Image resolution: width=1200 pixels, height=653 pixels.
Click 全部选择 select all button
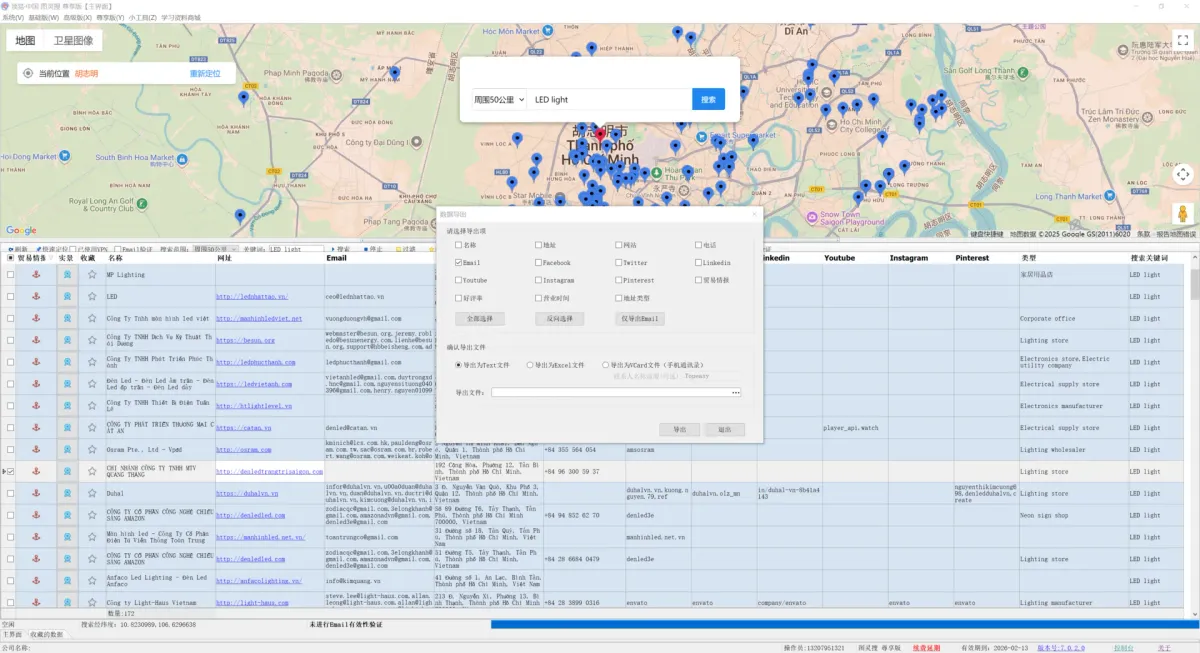(480, 319)
